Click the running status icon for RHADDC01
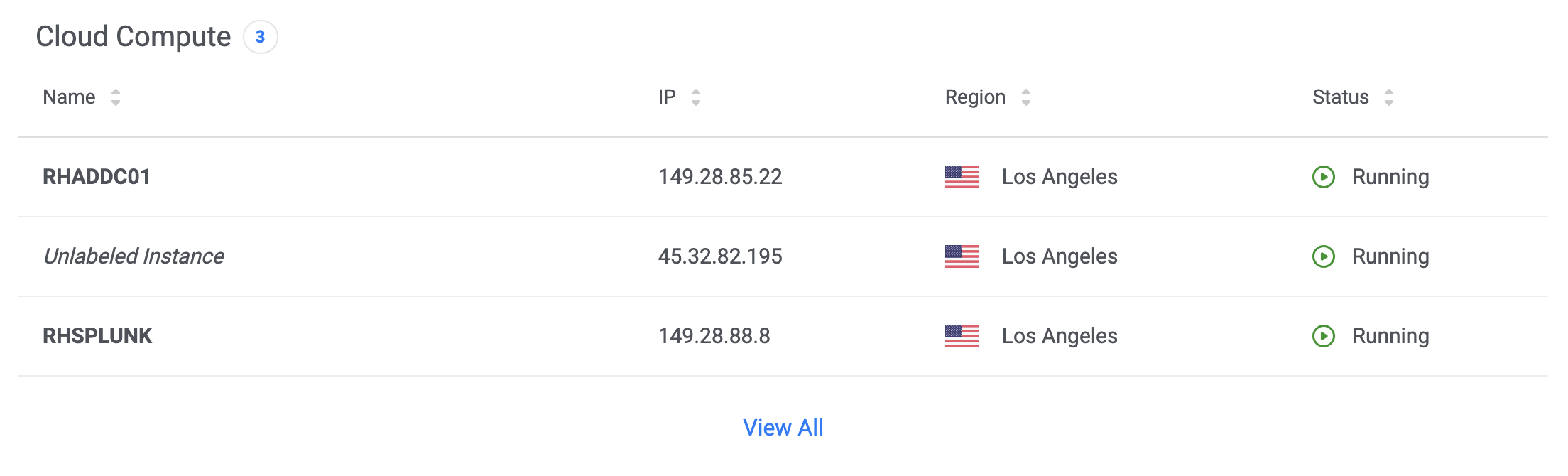Image resolution: width=1568 pixels, height=476 pixels. pyautogui.click(x=1324, y=177)
